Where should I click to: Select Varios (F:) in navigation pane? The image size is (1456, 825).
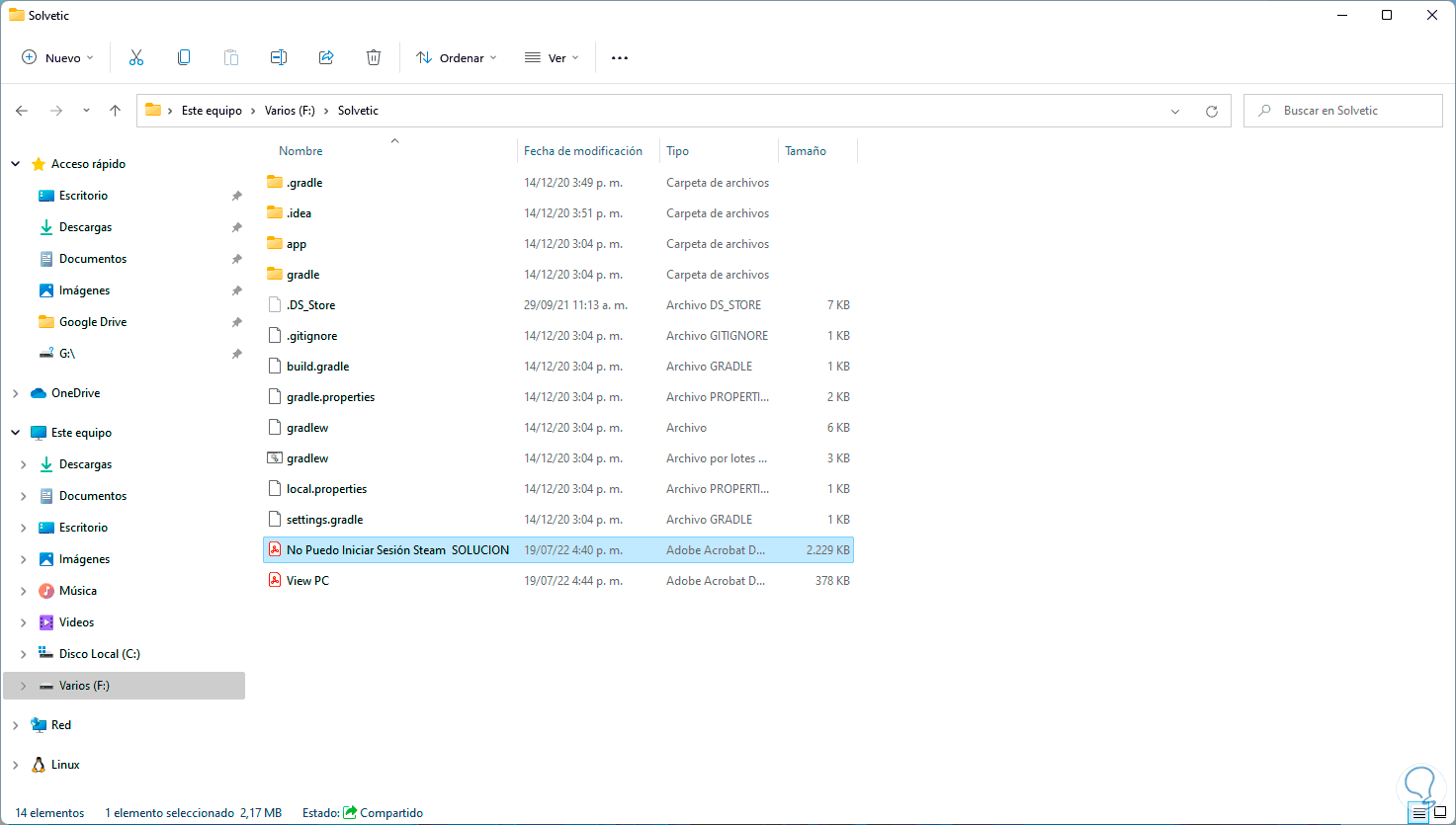[x=84, y=686]
